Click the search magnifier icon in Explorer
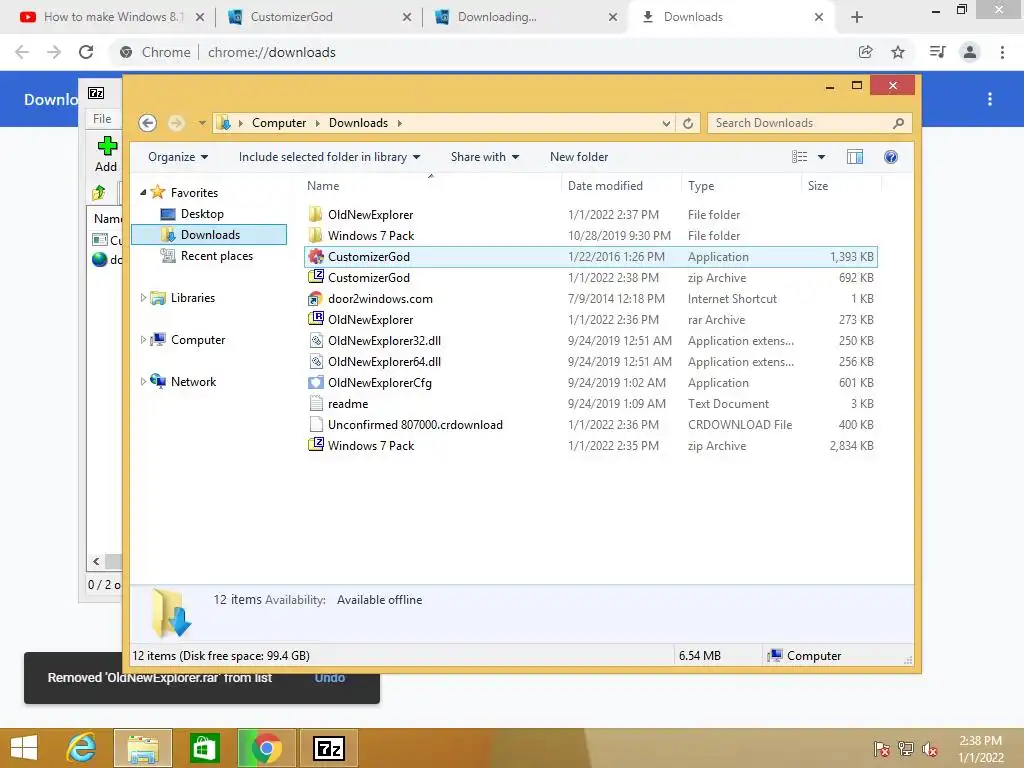 coord(899,123)
